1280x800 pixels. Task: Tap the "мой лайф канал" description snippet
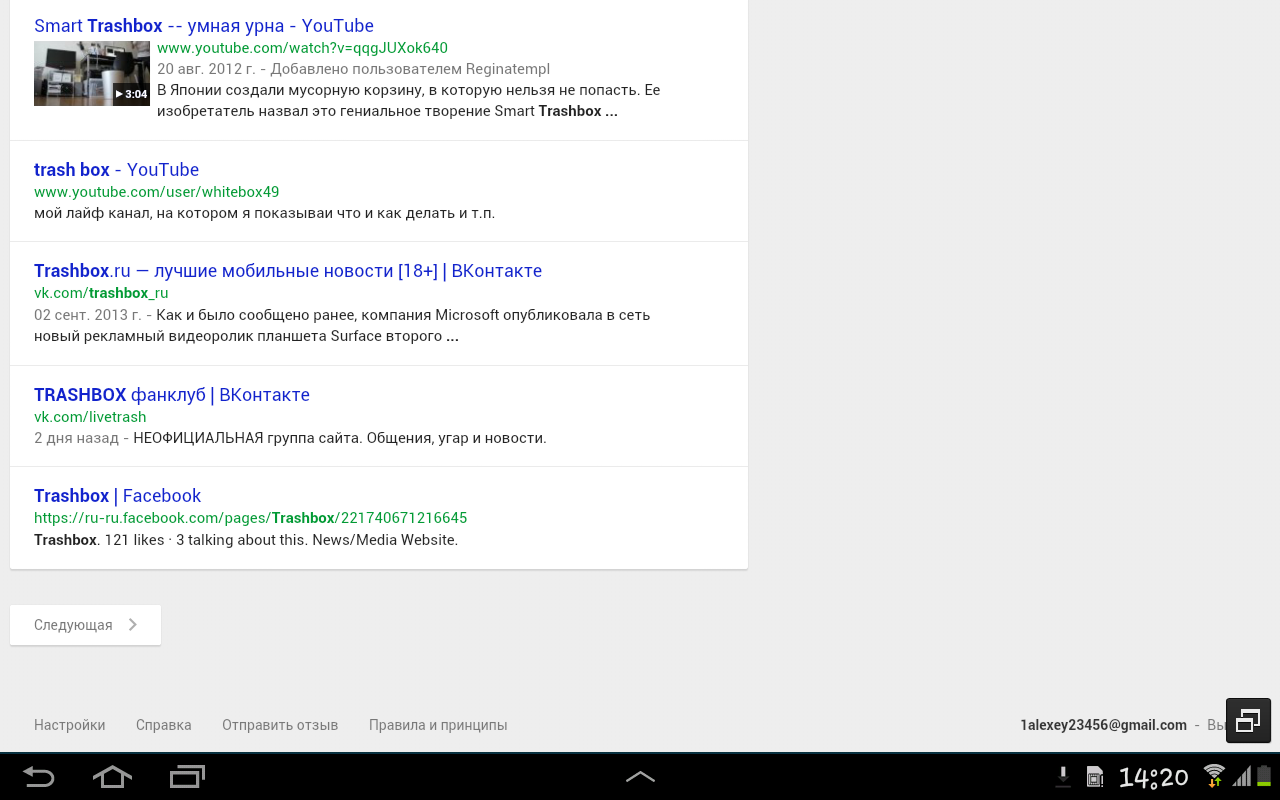point(264,213)
